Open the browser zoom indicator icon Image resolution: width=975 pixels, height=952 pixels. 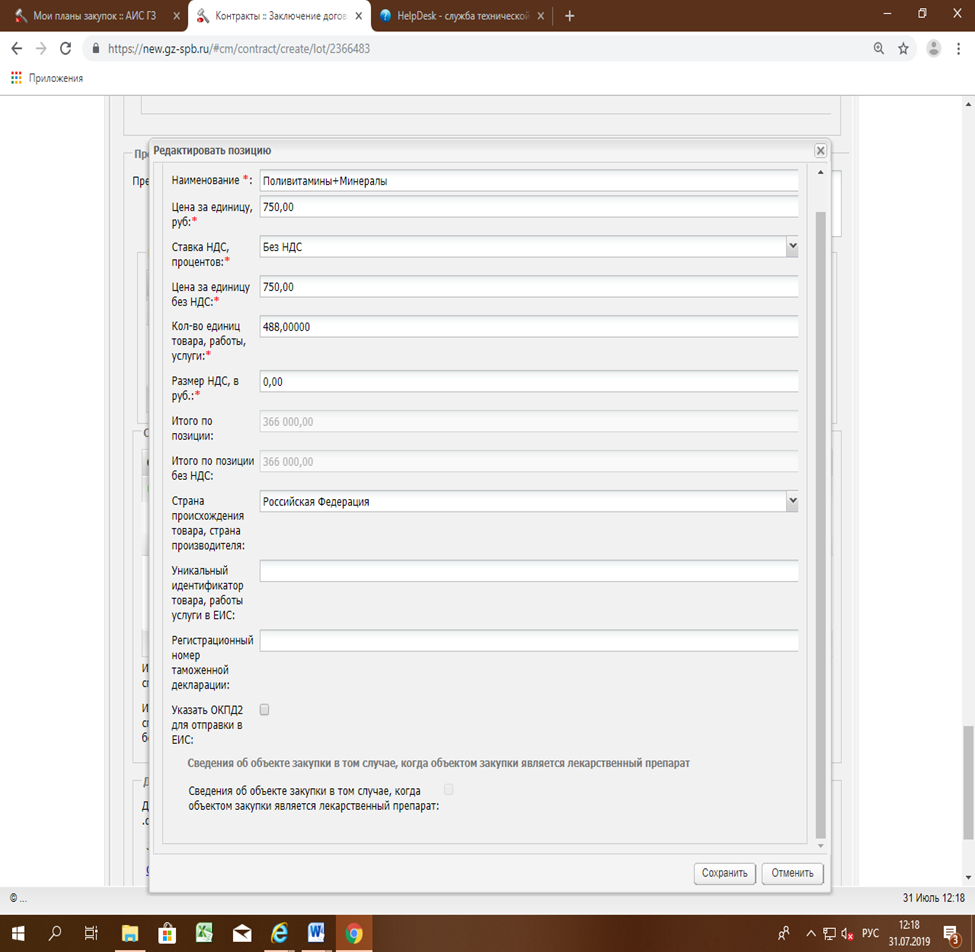coord(879,49)
